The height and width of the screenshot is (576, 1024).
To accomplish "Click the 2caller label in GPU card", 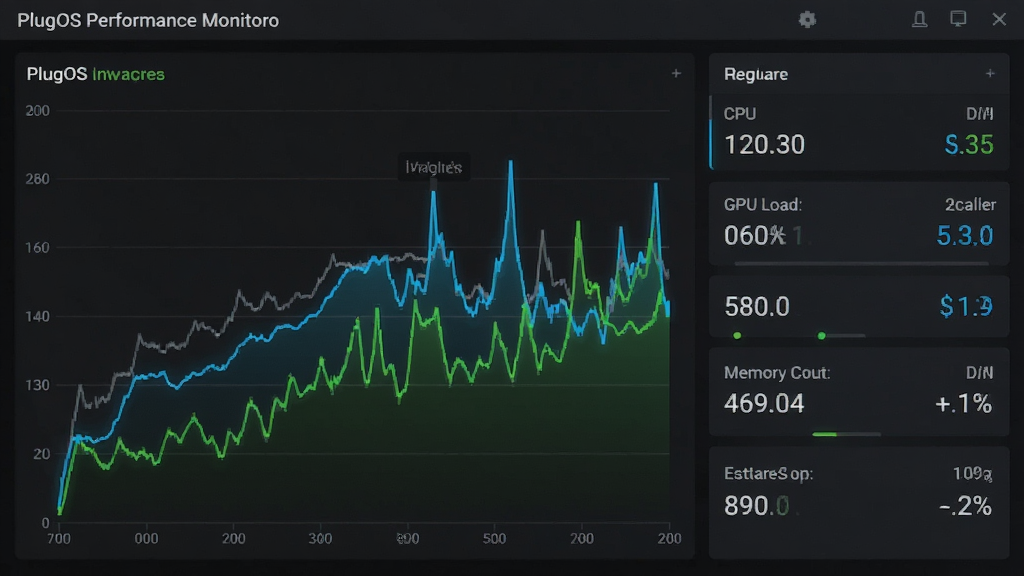I will [970, 204].
